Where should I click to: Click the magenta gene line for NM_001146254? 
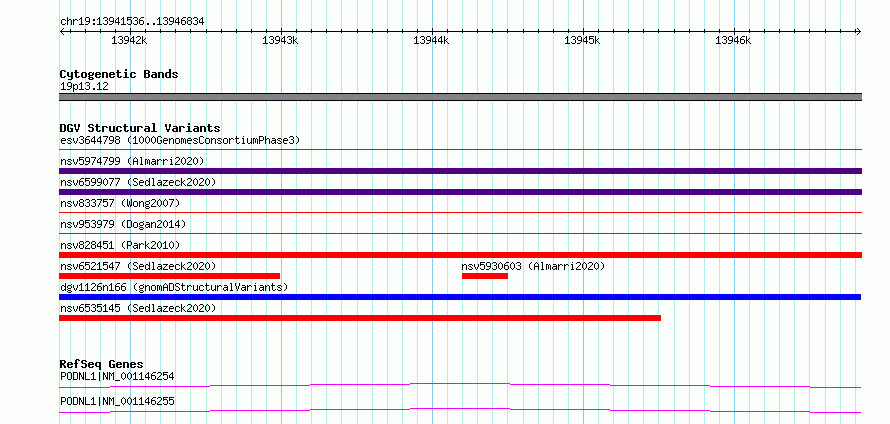coord(460,385)
